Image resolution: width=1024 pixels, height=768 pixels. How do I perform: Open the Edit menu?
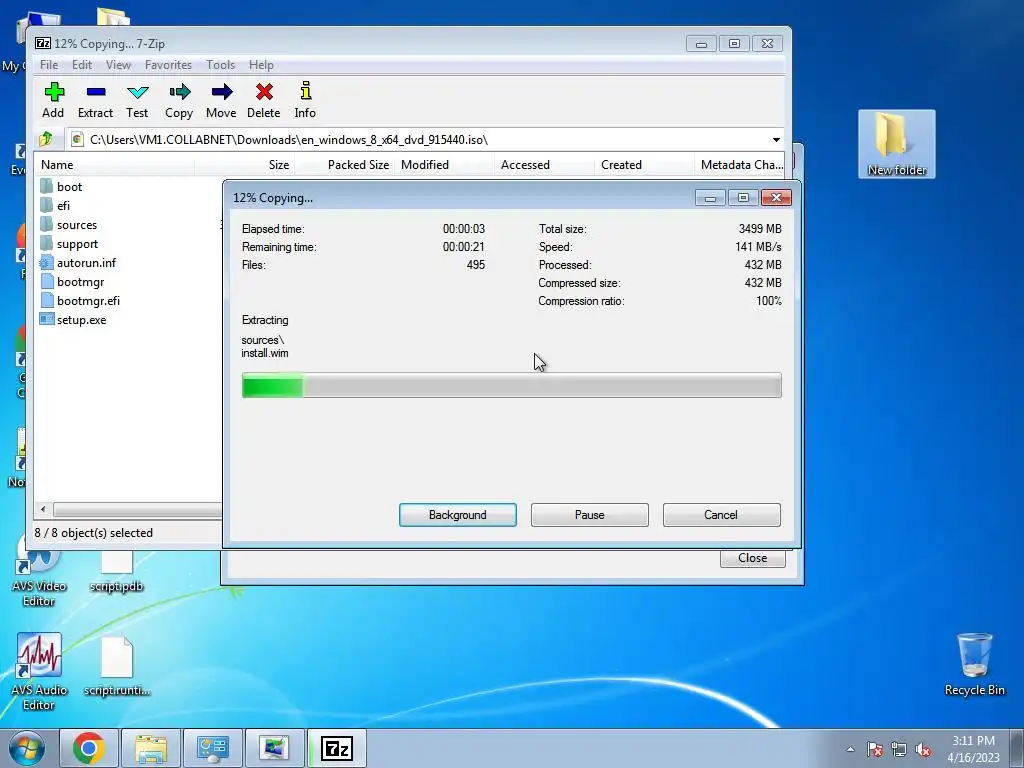pos(82,65)
